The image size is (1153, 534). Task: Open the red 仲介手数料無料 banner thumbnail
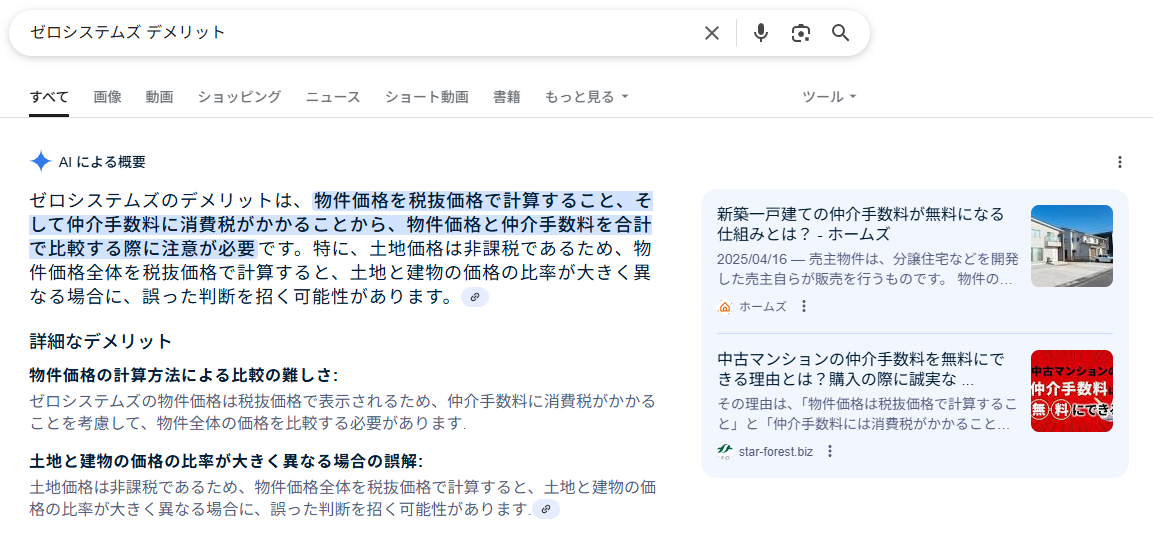1071,391
